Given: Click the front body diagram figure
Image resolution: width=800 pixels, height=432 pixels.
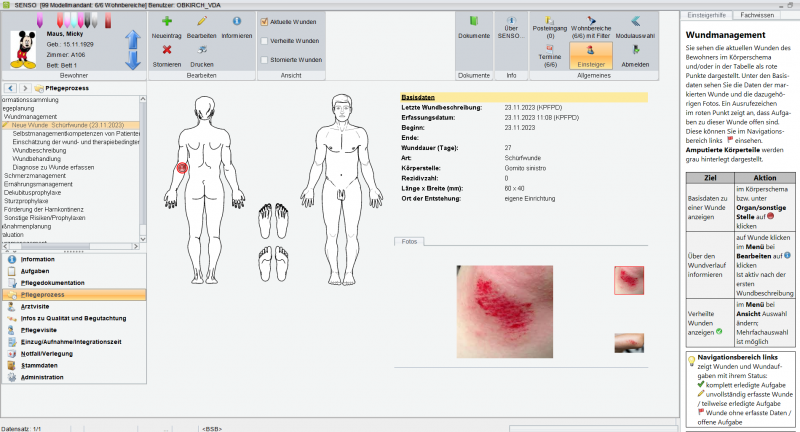Looking at the screenshot, I should (341, 189).
